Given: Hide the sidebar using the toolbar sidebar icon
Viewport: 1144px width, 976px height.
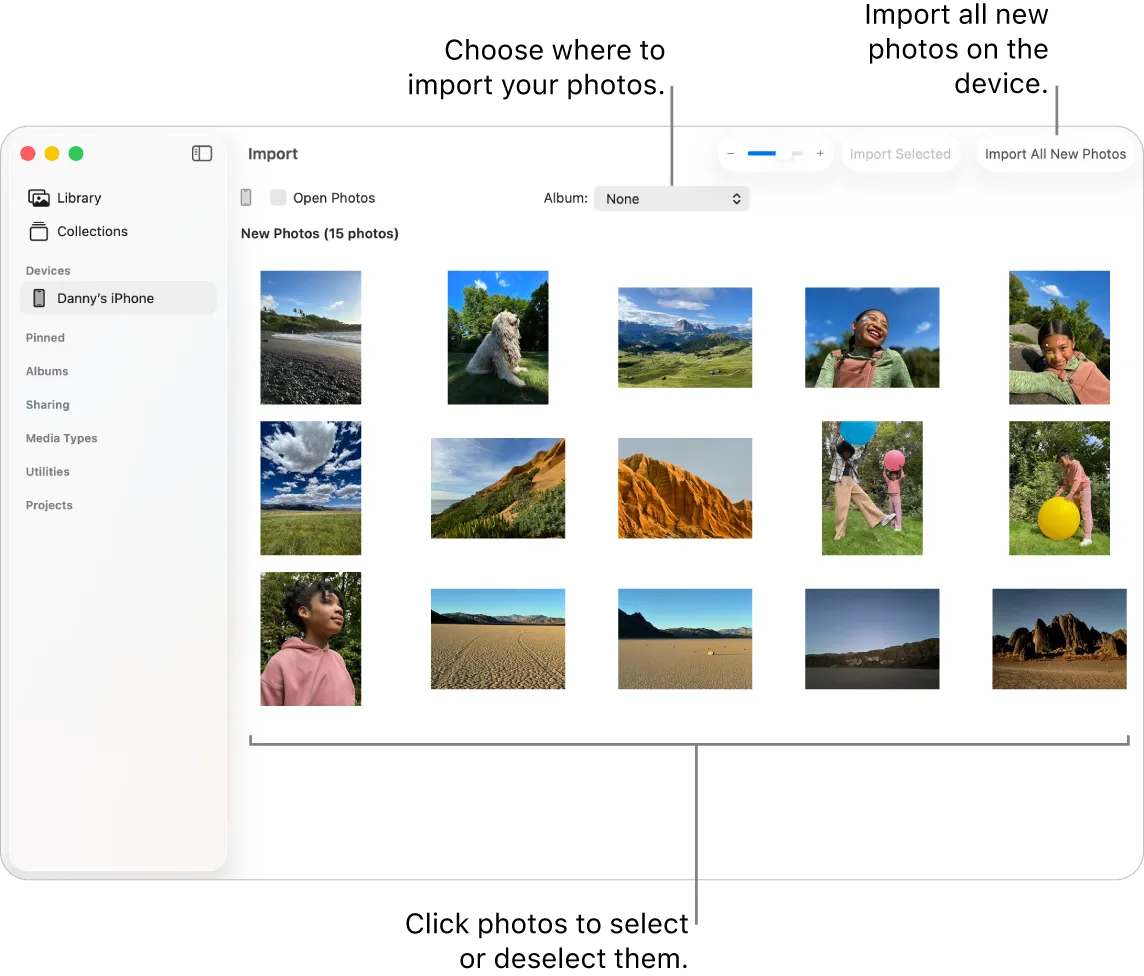Looking at the screenshot, I should coord(202,153).
